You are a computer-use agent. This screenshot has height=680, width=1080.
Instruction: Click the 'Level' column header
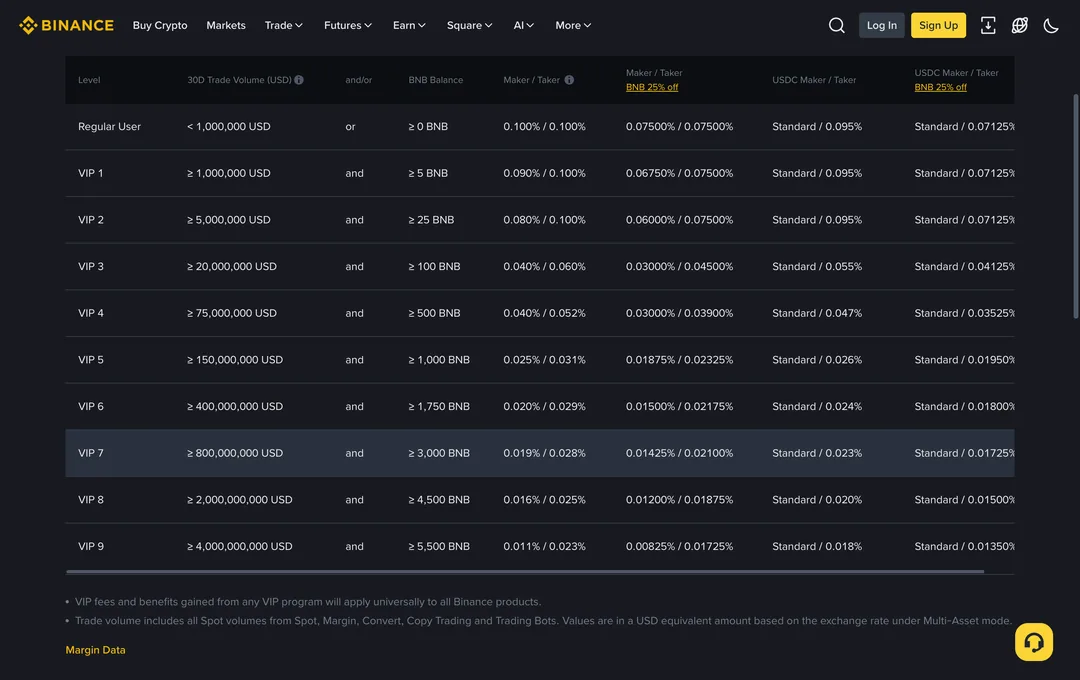89,80
